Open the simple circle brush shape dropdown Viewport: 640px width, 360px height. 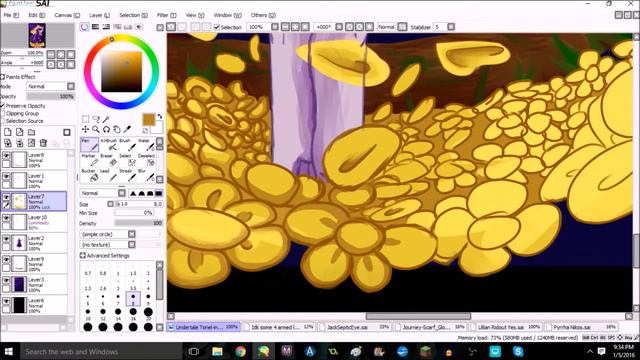131,234
